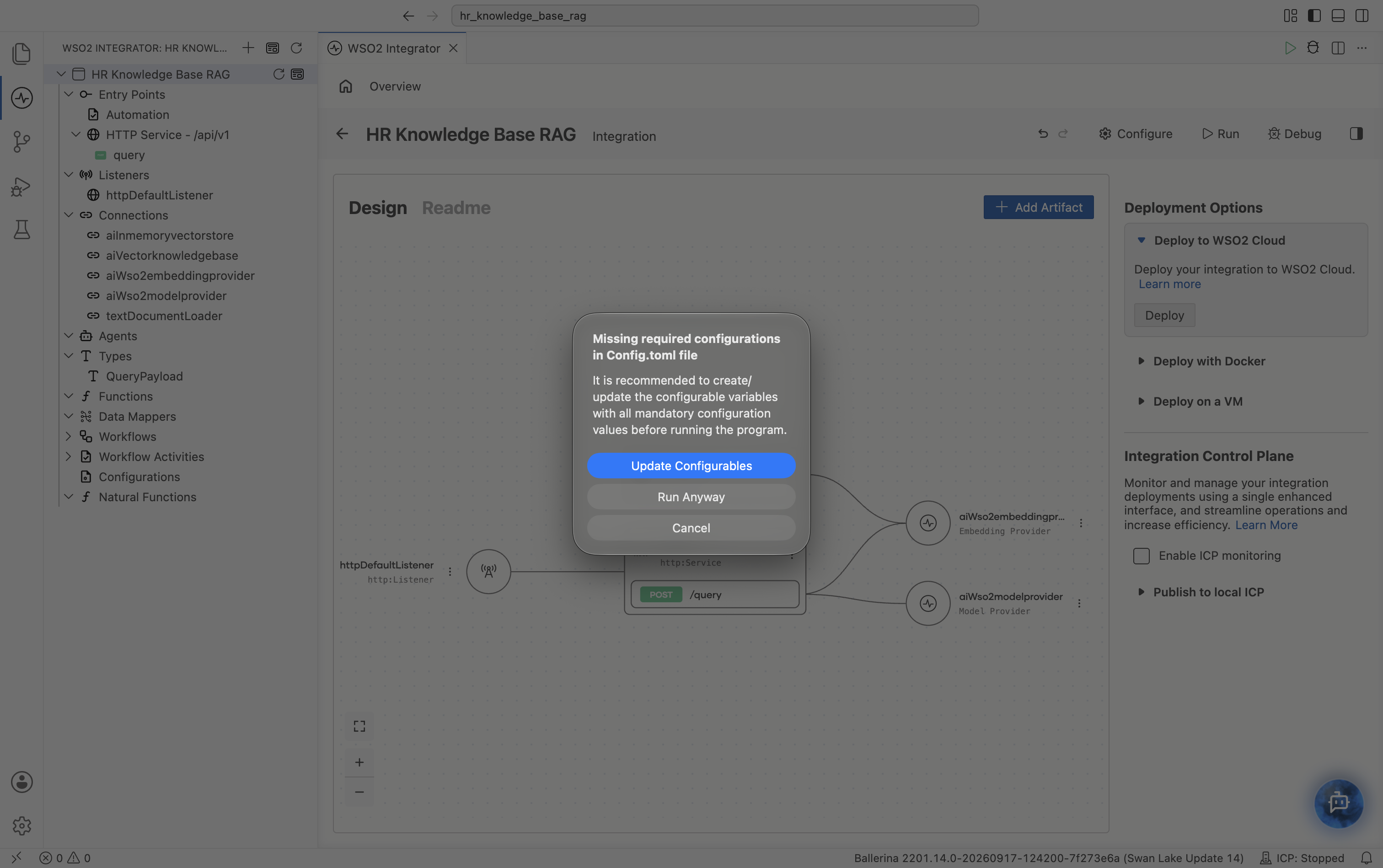Select the Design tab

378,208
